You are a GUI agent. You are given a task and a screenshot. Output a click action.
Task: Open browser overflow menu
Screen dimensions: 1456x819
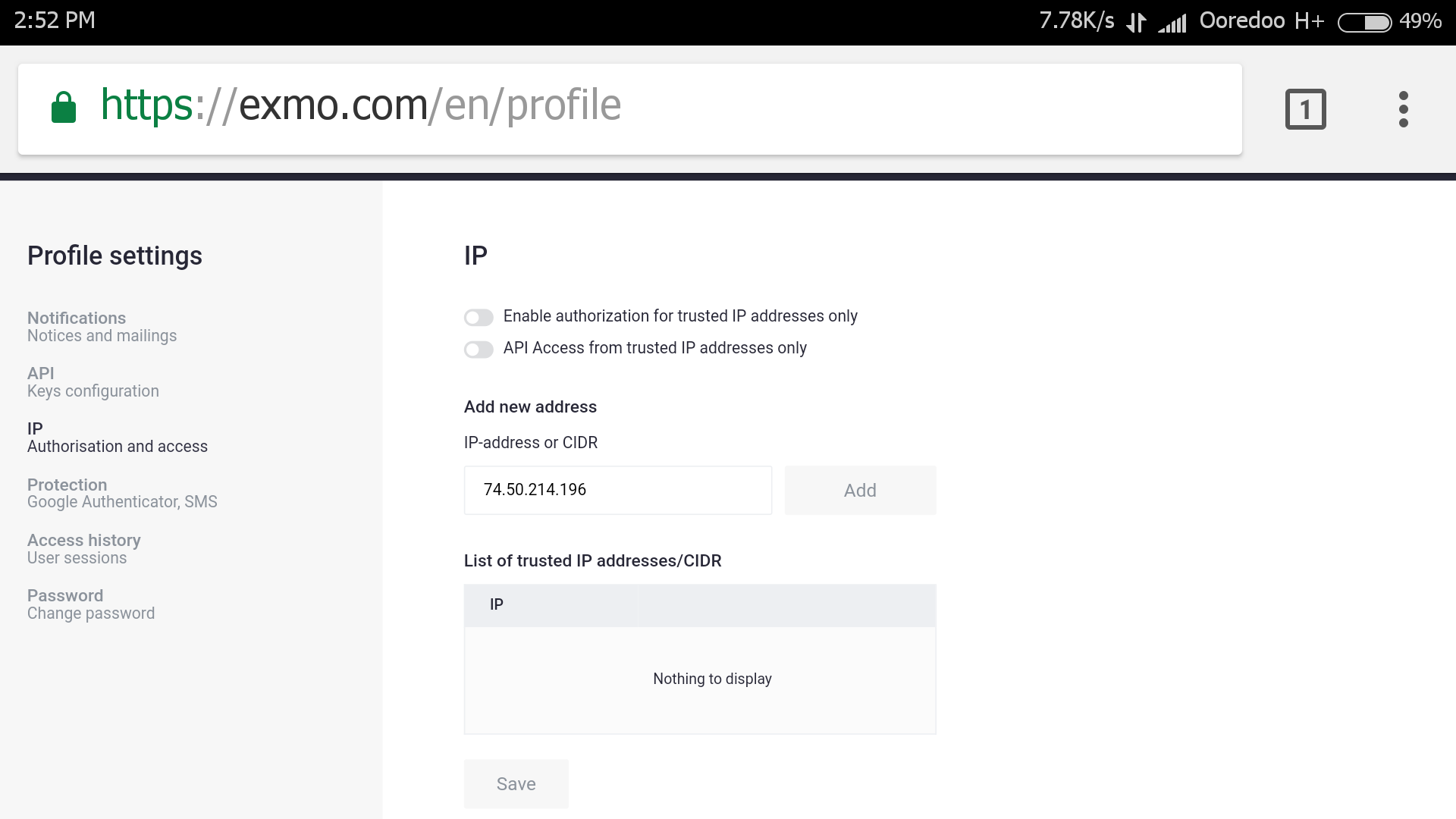click(x=1401, y=109)
